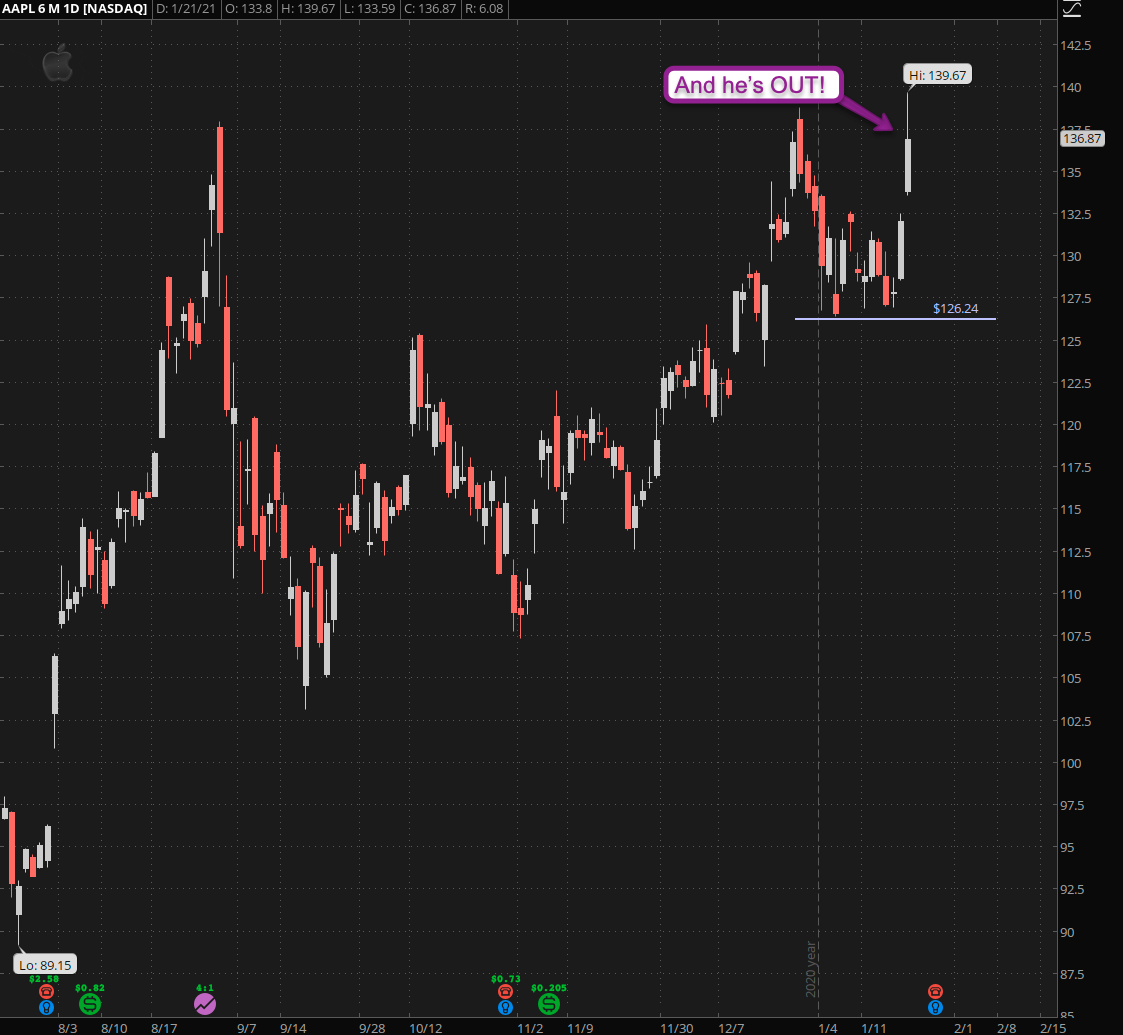The height and width of the screenshot is (1035, 1123).
Task: Click the 11/9 date on time axis
Action: [x=580, y=1029]
